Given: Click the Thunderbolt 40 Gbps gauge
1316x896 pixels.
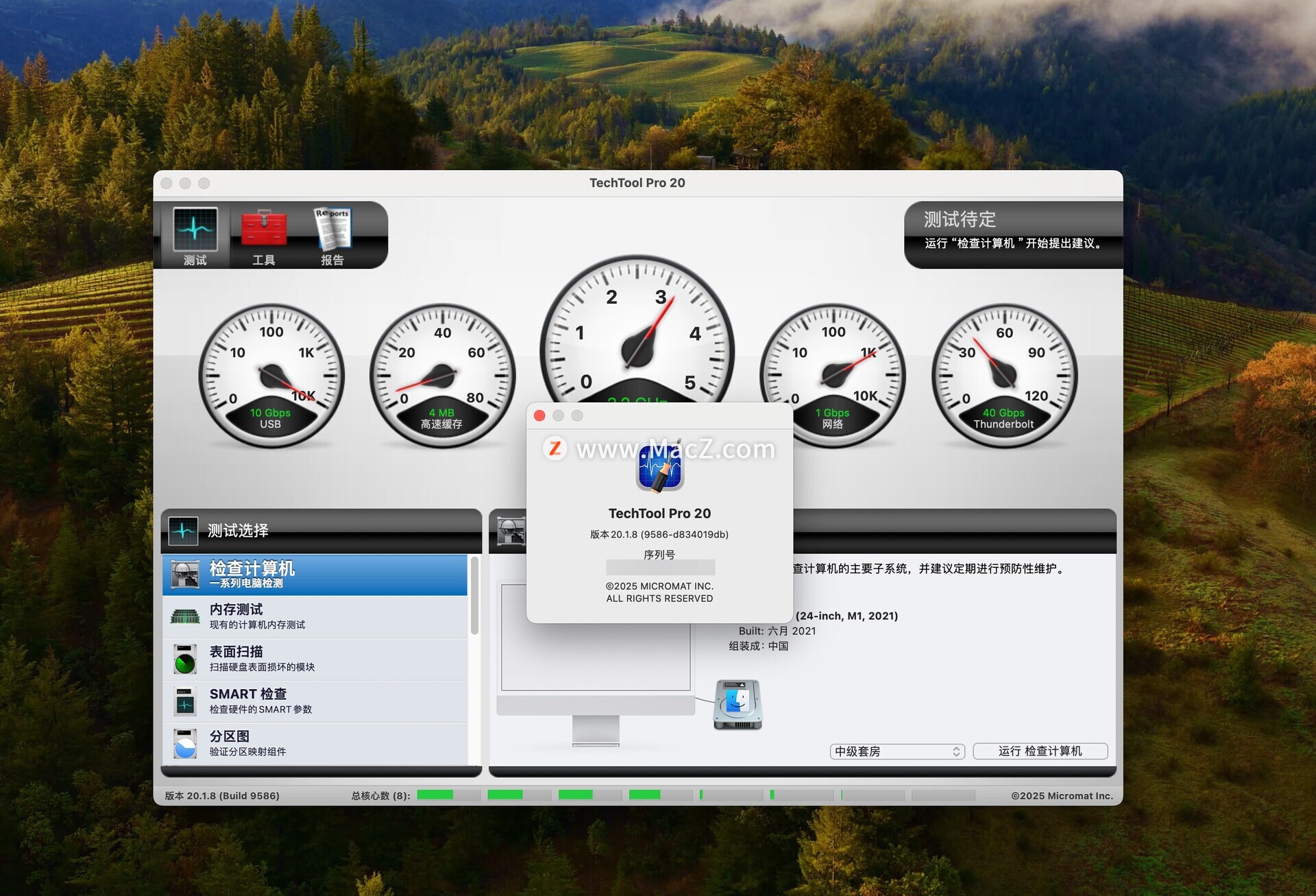Looking at the screenshot, I should (x=1004, y=376).
